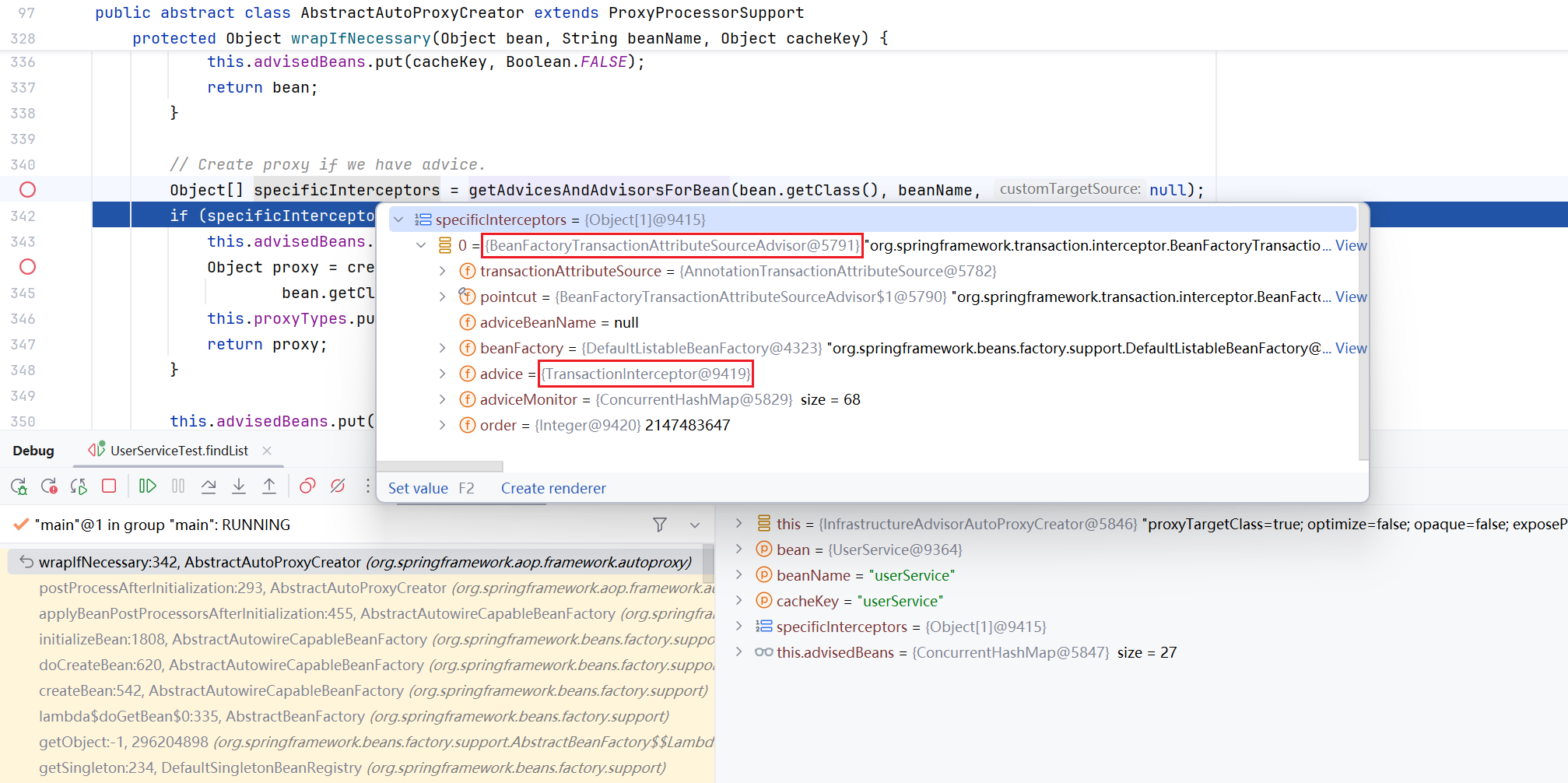Expand the pointcut field

[x=443, y=297]
